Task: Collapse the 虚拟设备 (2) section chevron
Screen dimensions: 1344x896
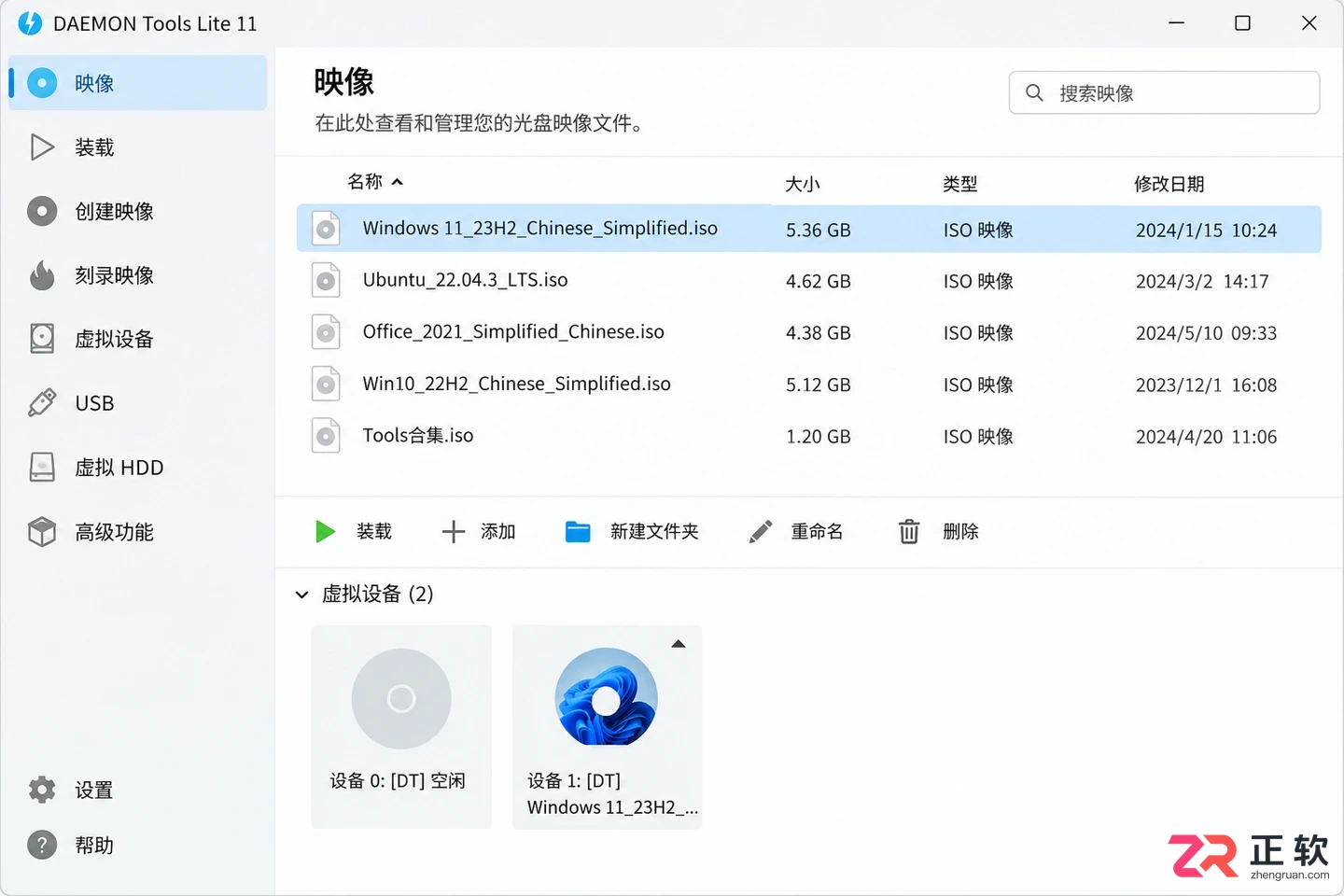Action: [301, 595]
